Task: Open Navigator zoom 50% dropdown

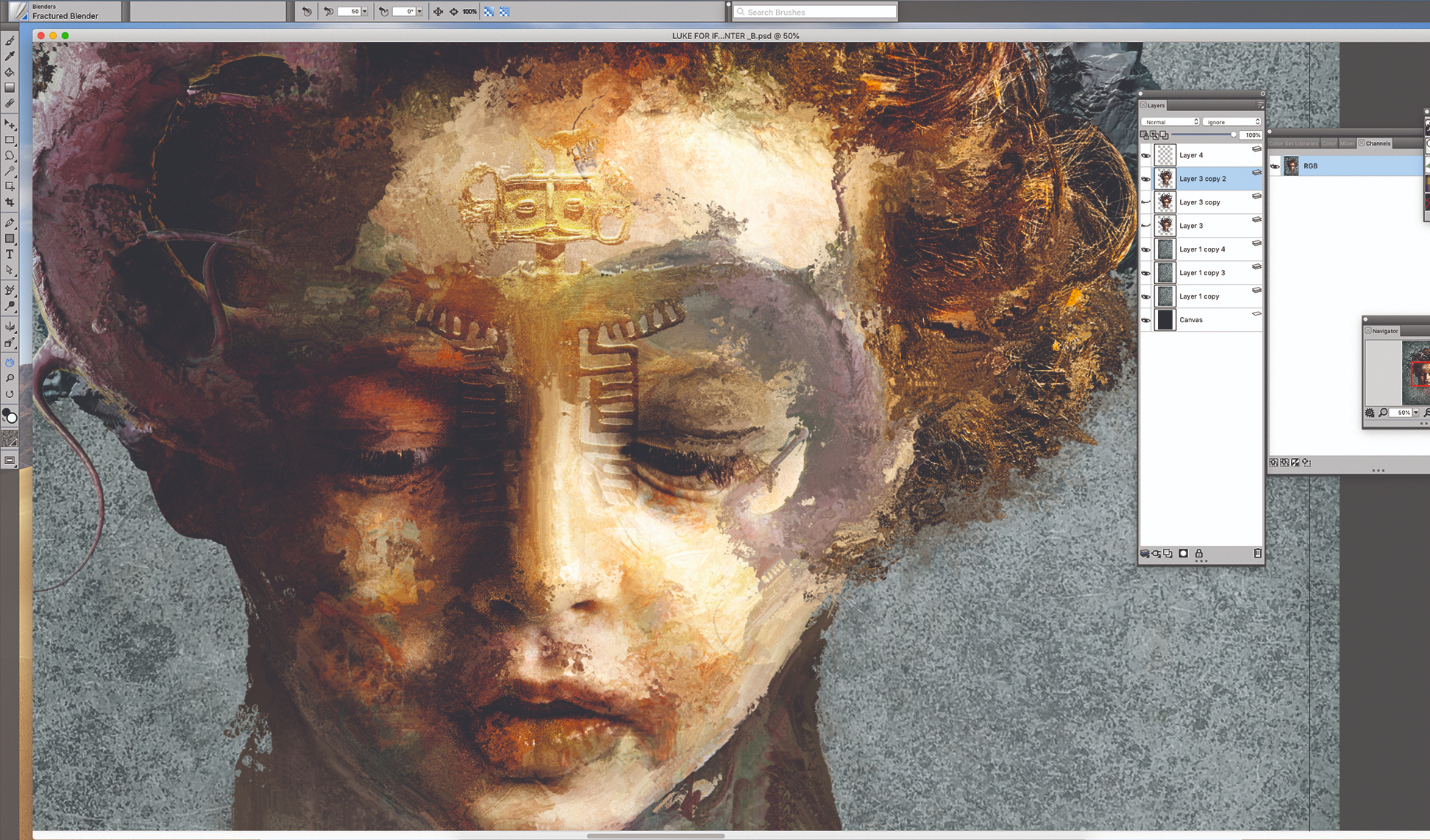Action: [1415, 413]
